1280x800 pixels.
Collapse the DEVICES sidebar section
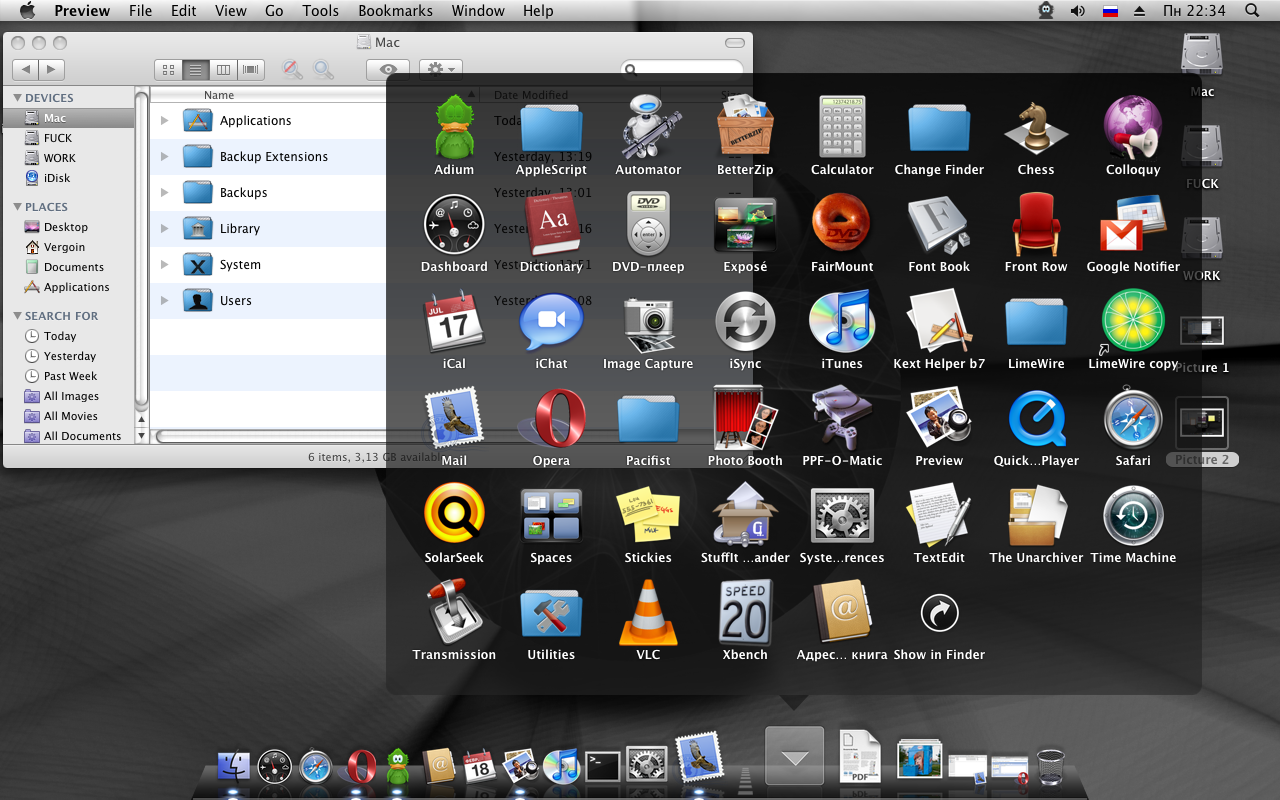click(17, 98)
